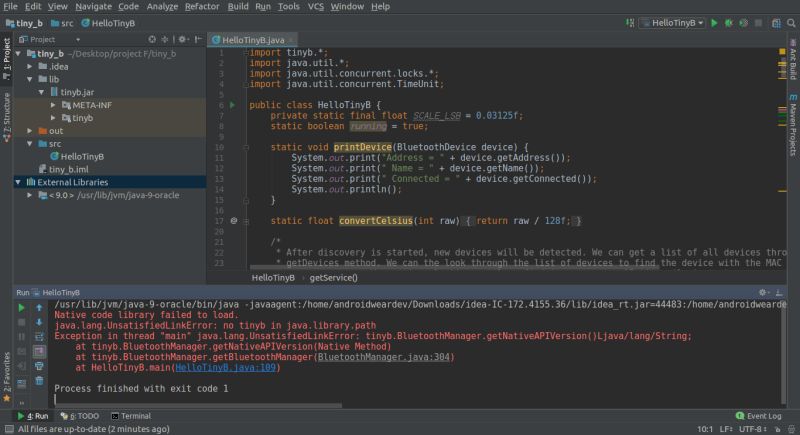Open the Navigate menu
Image resolution: width=800 pixels, height=435 pixels.
click(x=93, y=7)
